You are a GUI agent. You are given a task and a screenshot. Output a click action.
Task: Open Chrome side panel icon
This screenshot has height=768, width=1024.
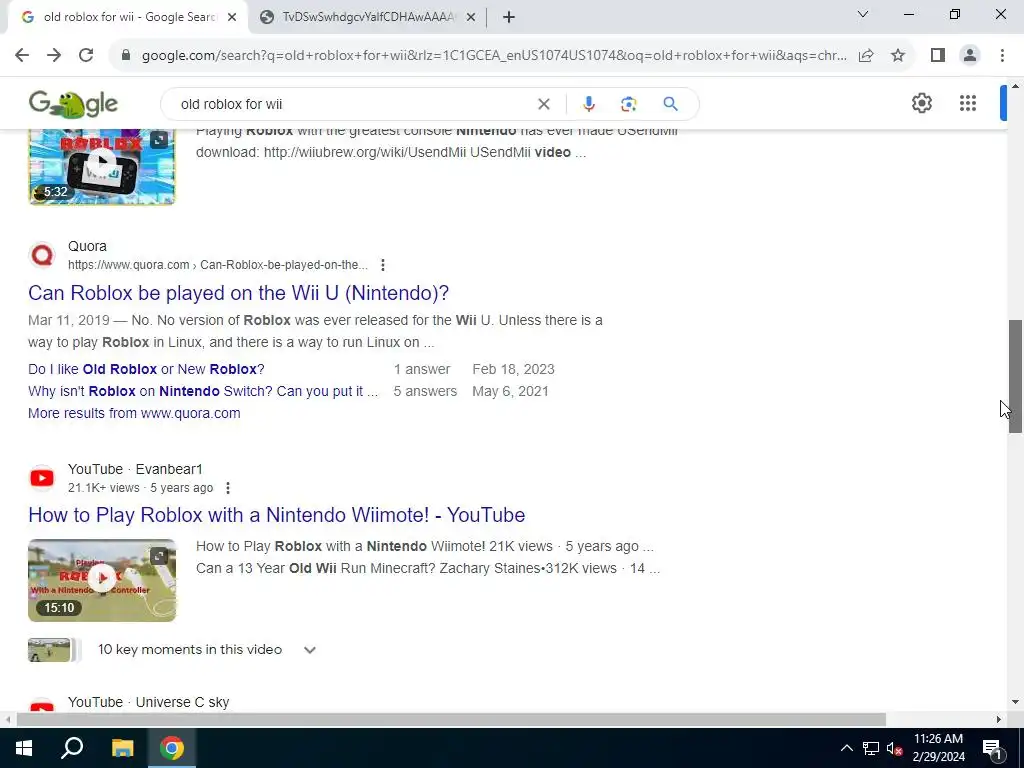pos(938,56)
